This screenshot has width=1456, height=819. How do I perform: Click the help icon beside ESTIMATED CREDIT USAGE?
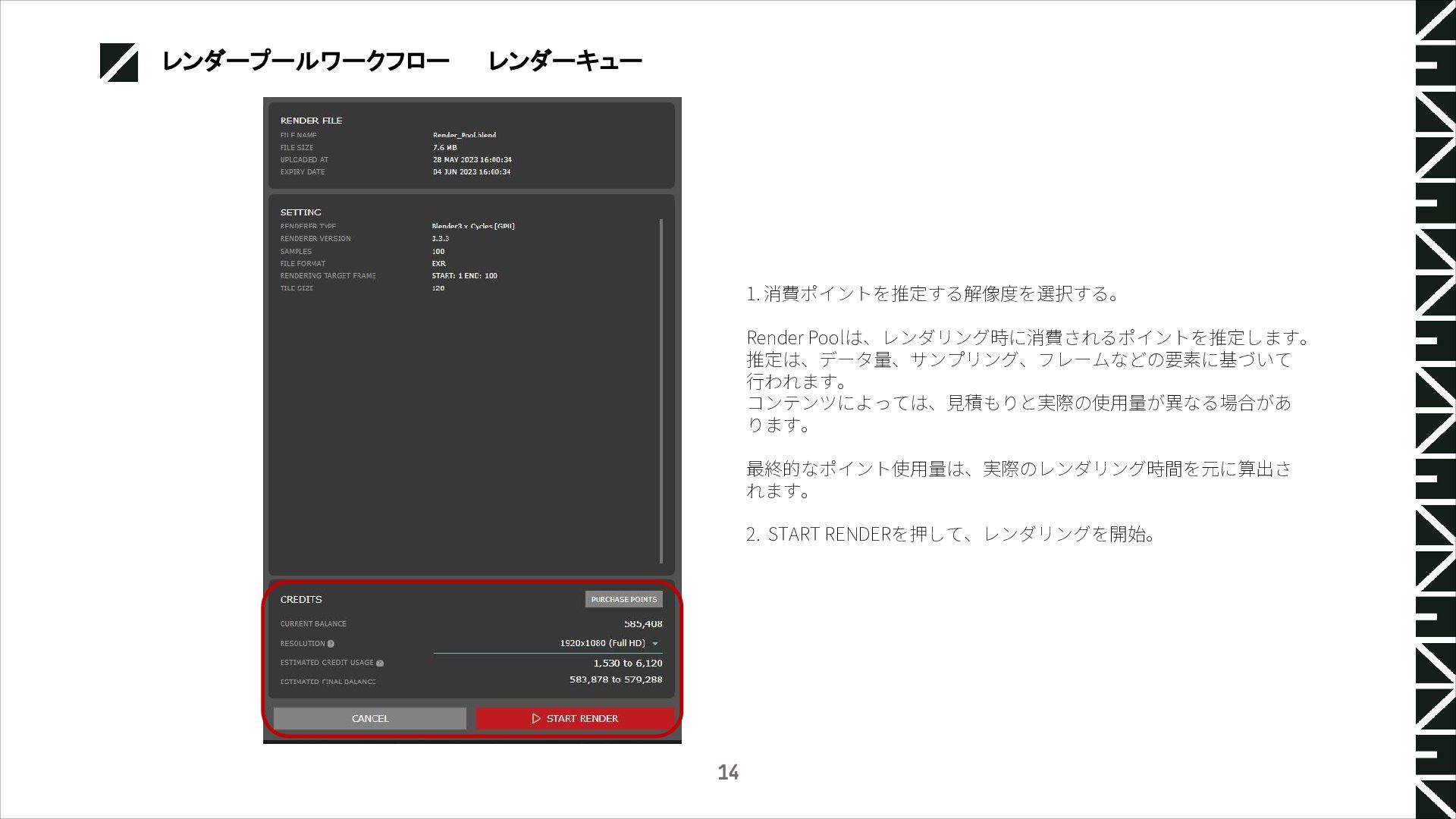[380, 664]
